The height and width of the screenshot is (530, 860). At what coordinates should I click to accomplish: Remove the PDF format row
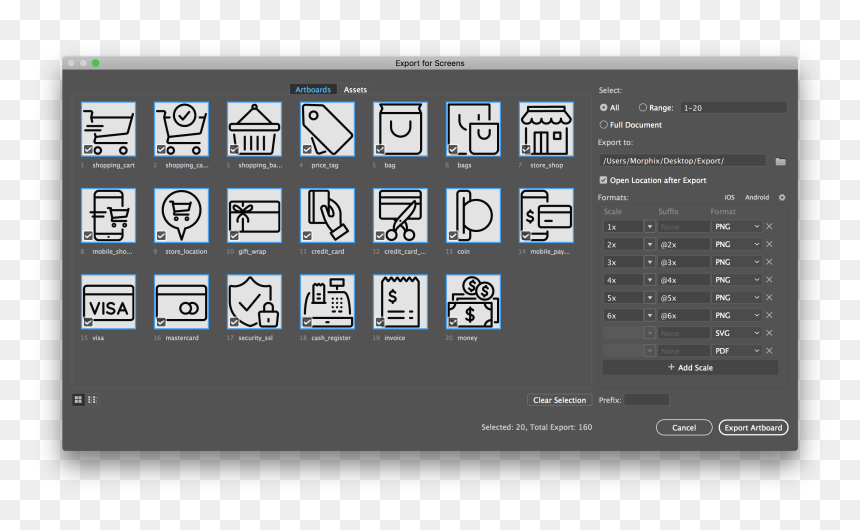click(x=770, y=351)
